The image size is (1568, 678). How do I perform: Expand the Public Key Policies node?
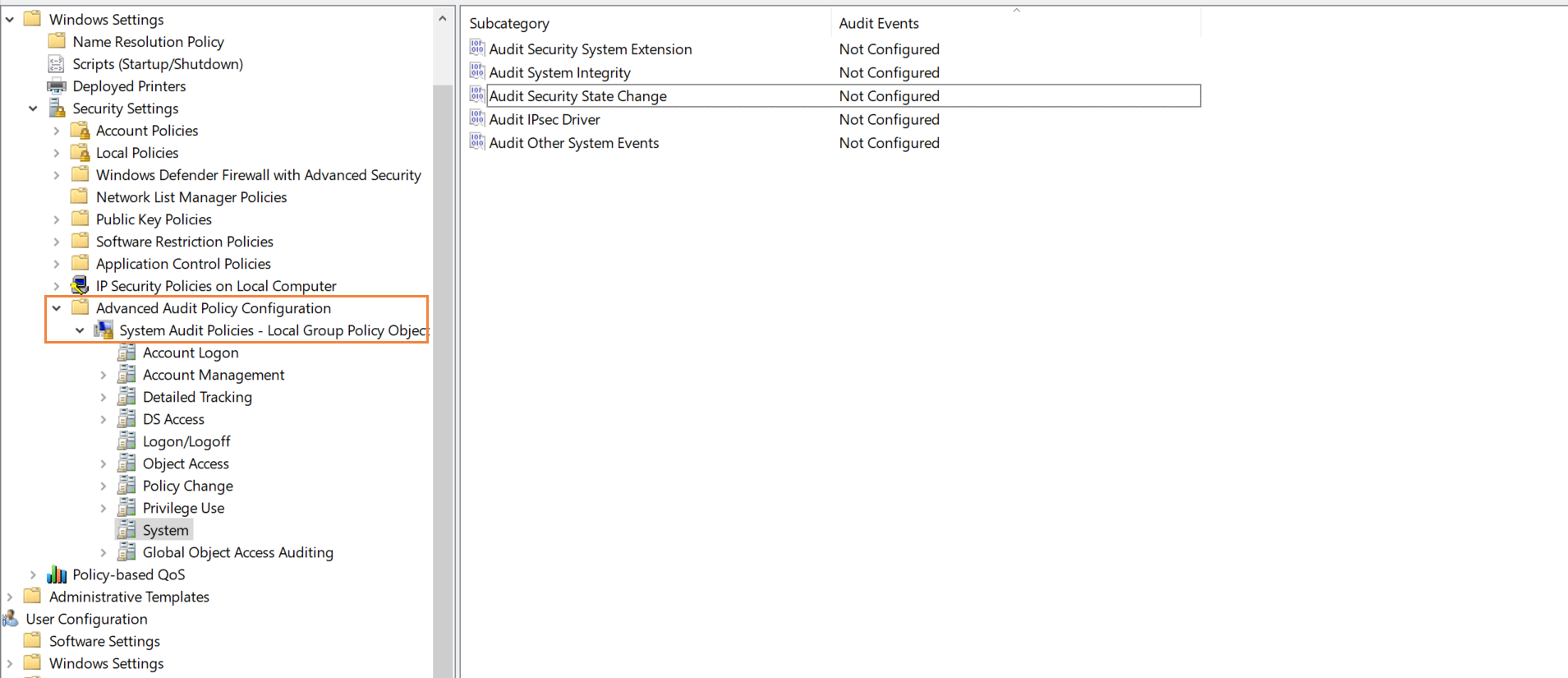[x=56, y=219]
